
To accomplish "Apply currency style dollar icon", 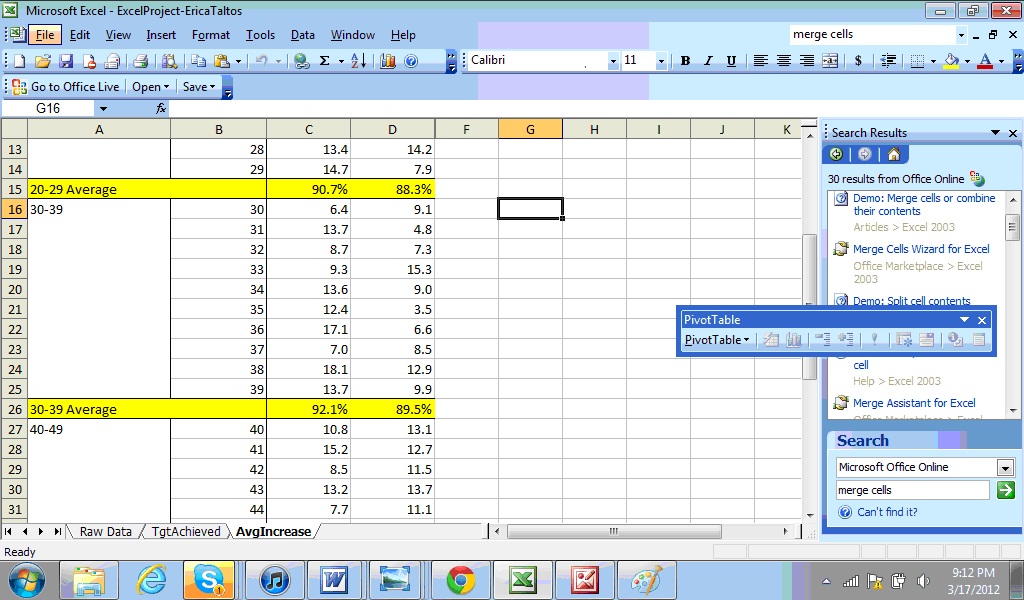I will (858, 61).
